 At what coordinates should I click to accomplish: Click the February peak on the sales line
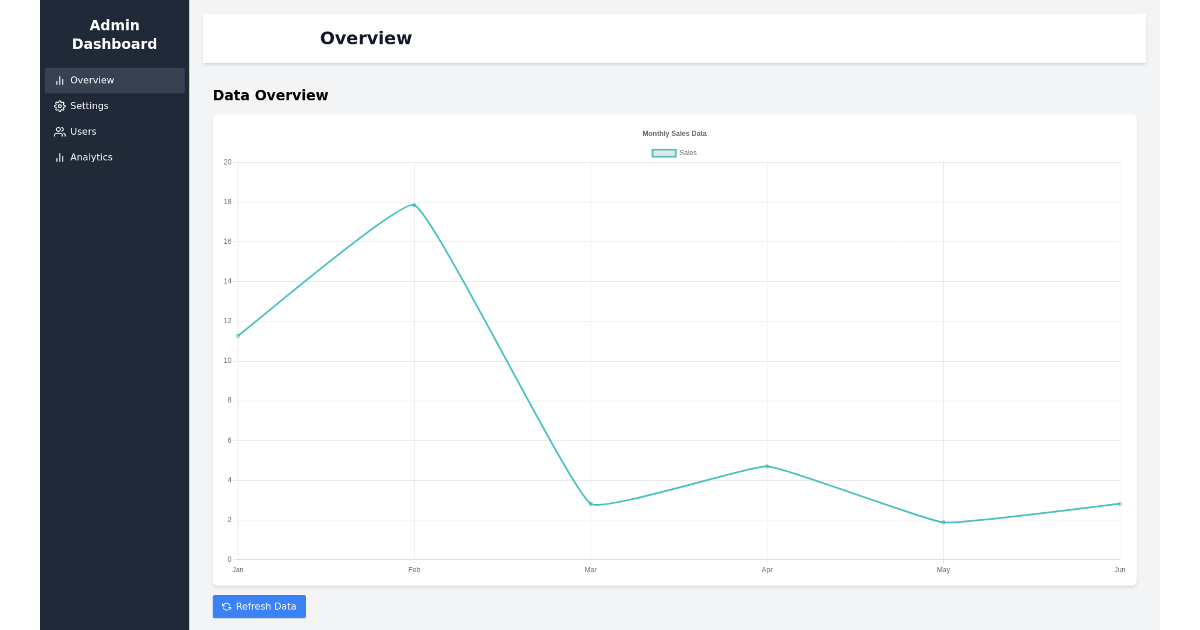click(x=414, y=203)
